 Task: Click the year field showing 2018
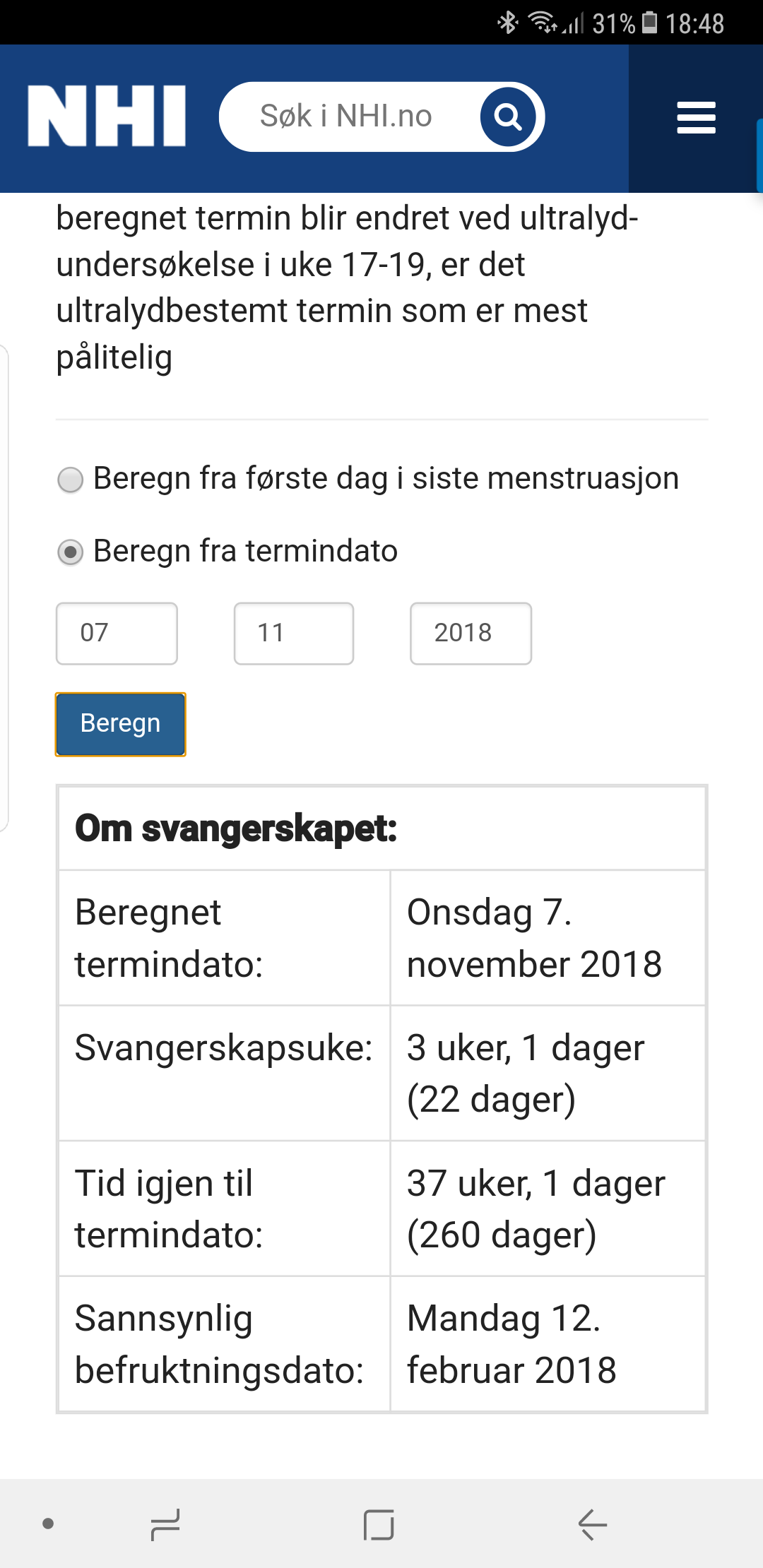(471, 633)
